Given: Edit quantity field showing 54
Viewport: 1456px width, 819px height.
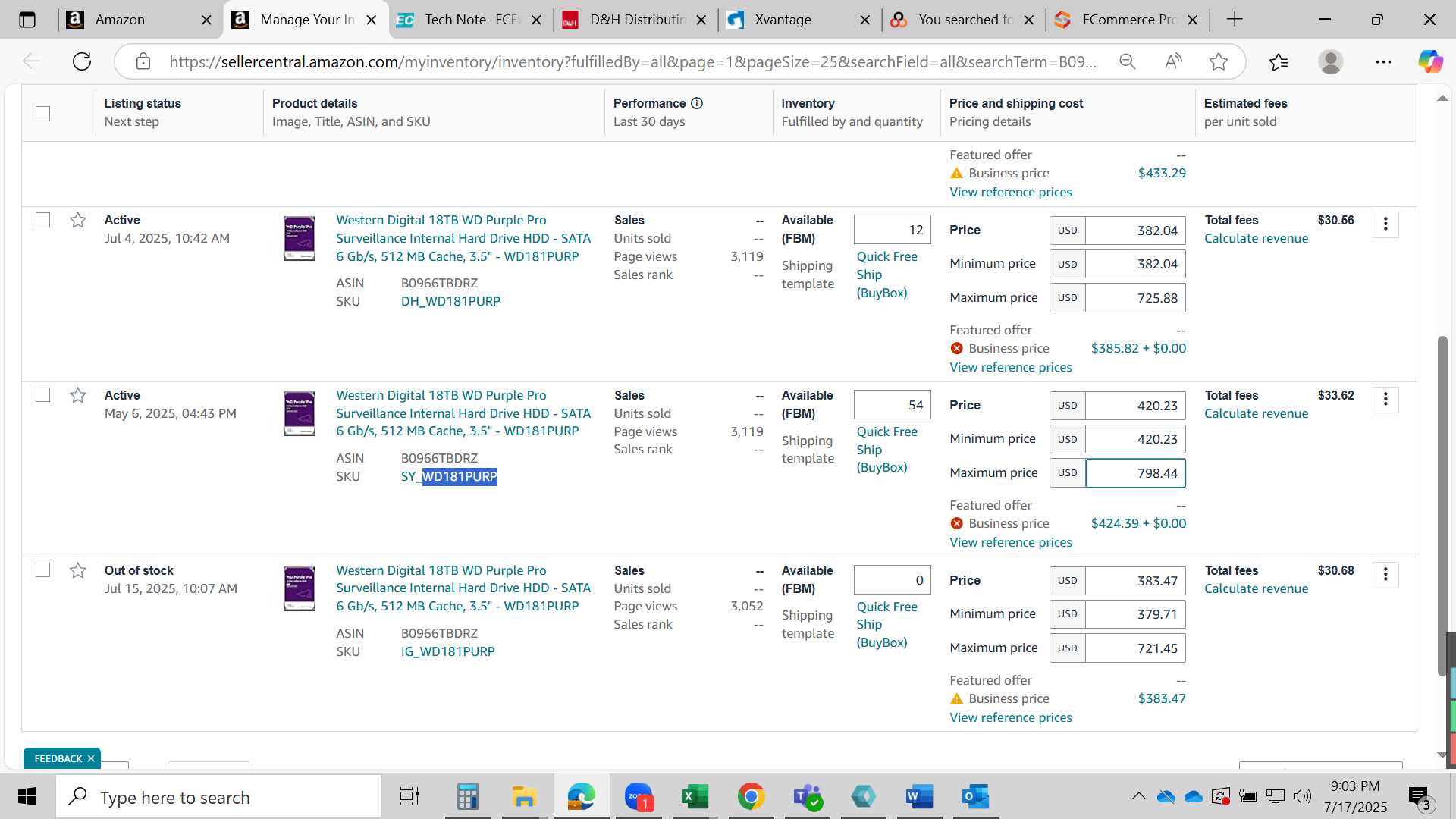Looking at the screenshot, I should click(x=892, y=405).
